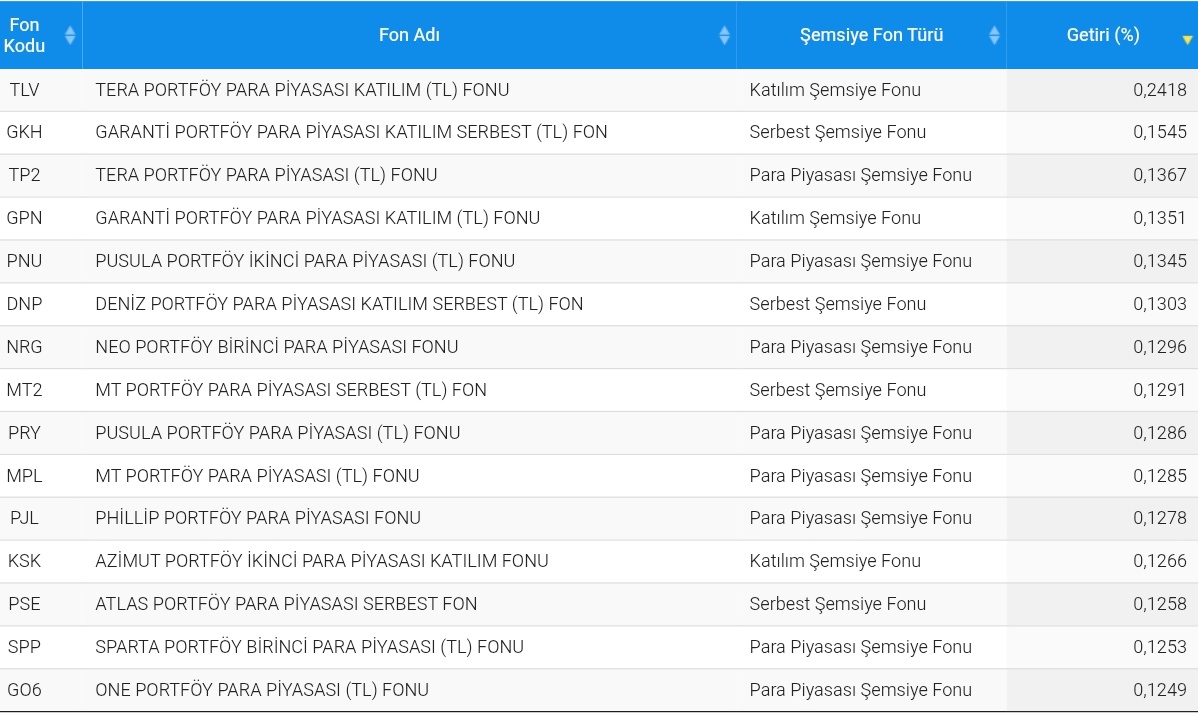Select fund code PJL
This screenshot has height=715, width=1198.
point(24,518)
